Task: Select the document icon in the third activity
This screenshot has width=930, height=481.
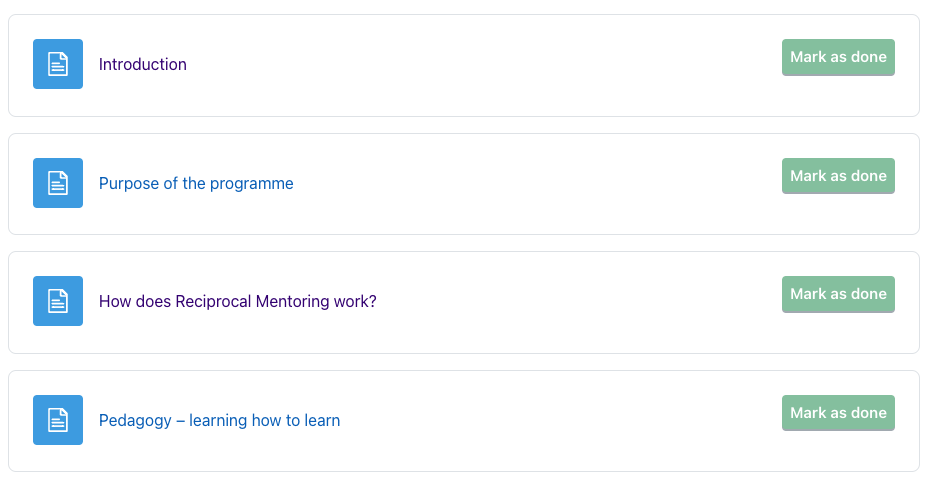Action: point(58,301)
